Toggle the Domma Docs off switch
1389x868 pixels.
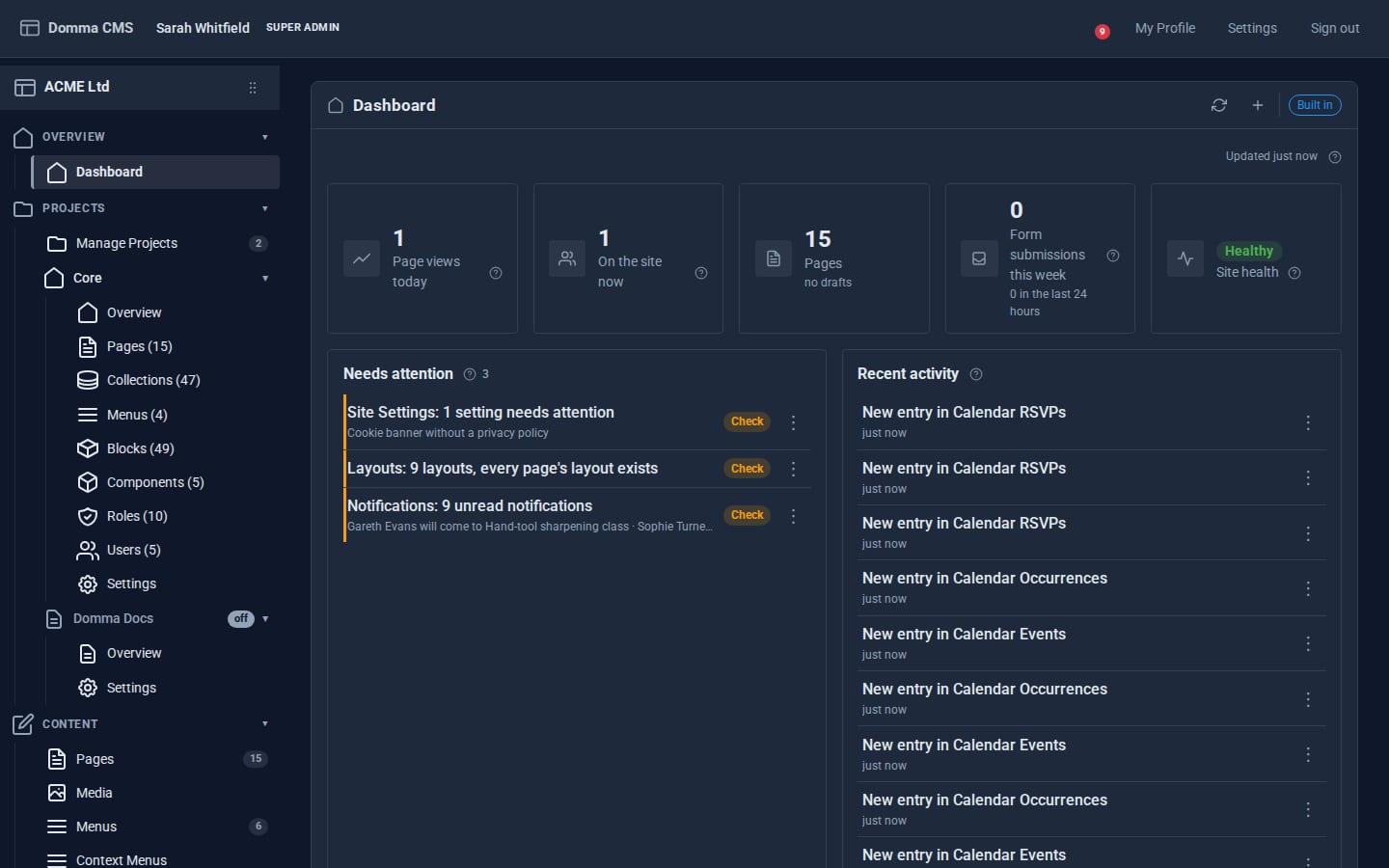pyautogui.click(x=241, y=619)
